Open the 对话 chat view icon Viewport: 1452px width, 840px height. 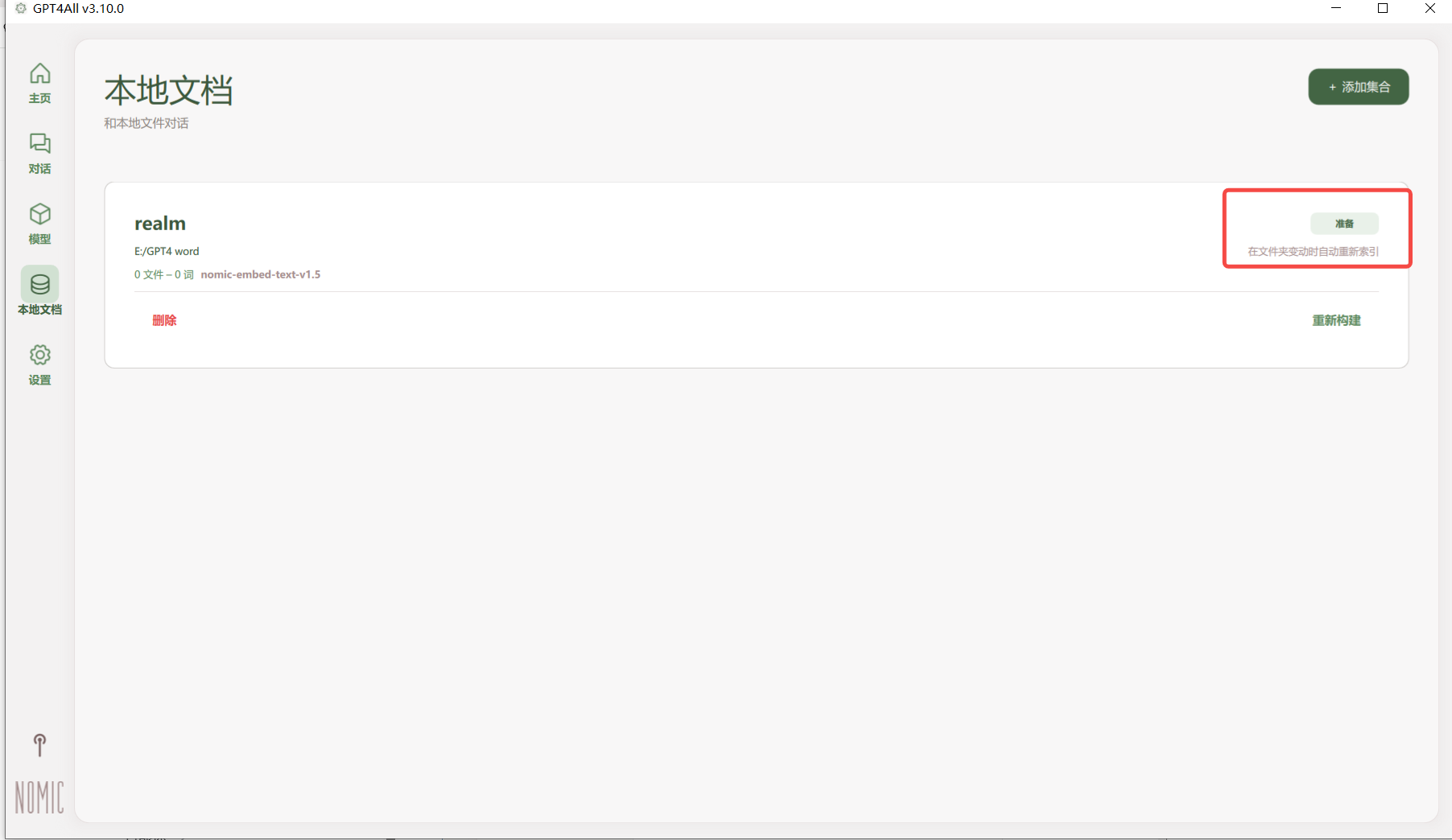coord(40,144)
